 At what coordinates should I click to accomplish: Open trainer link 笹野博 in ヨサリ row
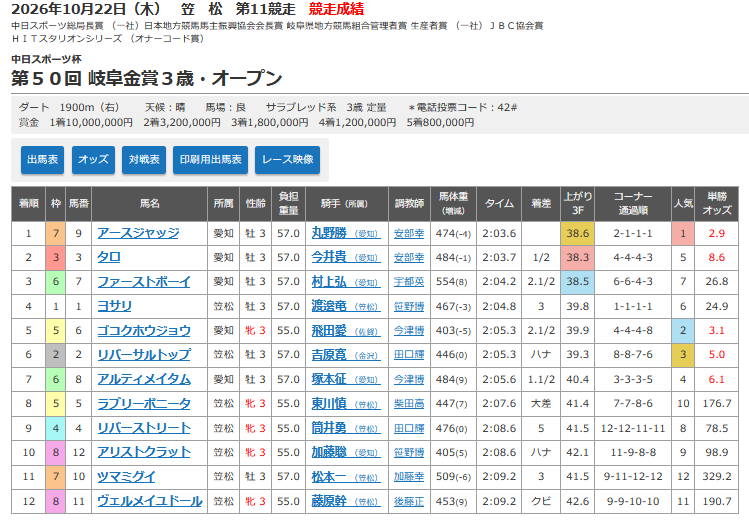[x=409, y=307]
